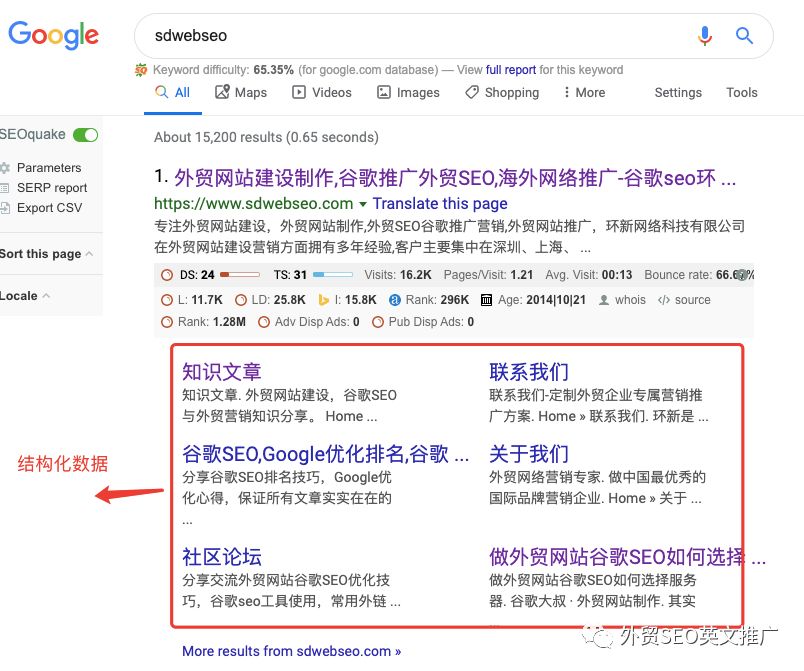The height and width of the screenshot is (671, 804).
Task: Click the Age archive icon
Action: 487,300
